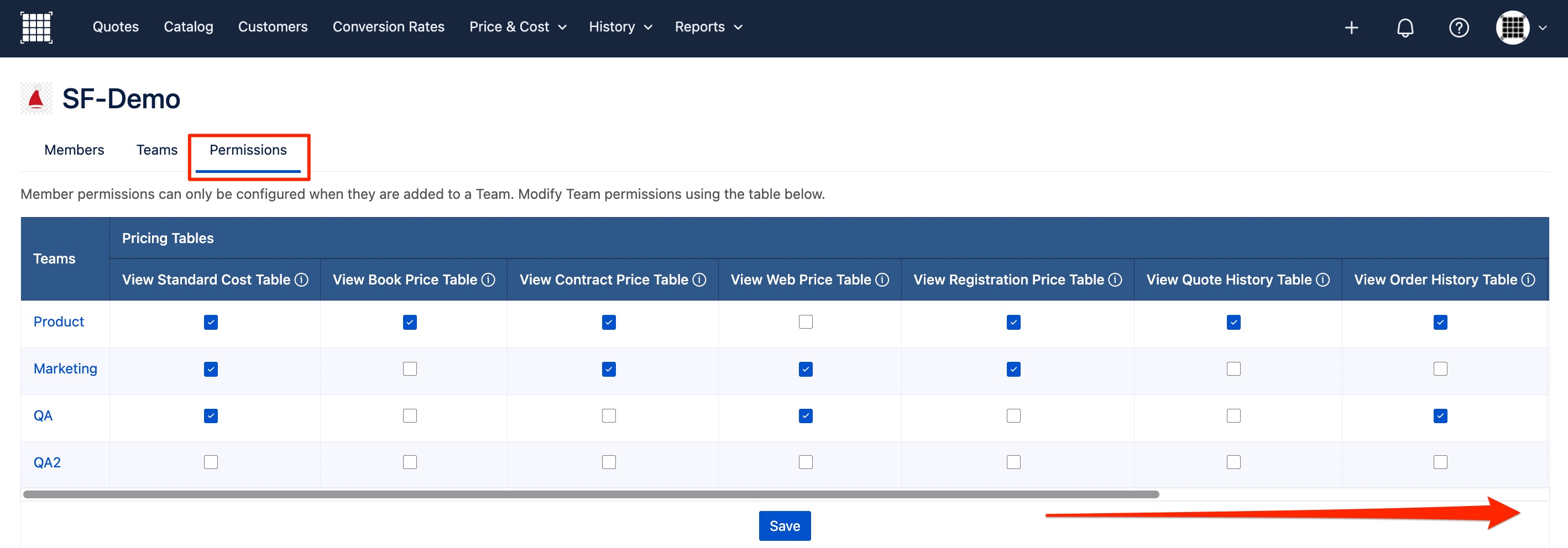This screenshot has height=548, width=1568.
Task: Info icon for View Order History Table
Action: [x=1528, y=280]
